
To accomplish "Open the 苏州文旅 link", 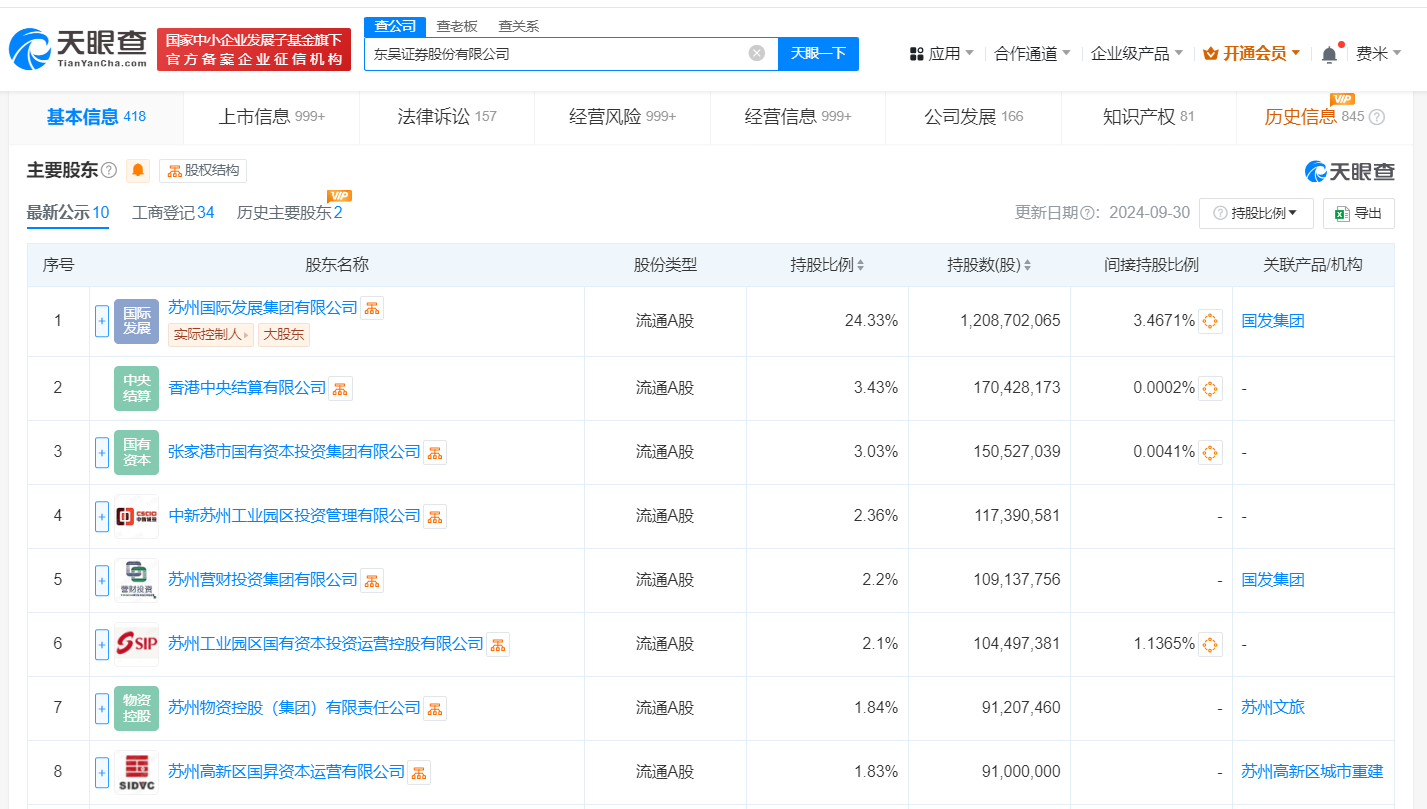I will [x=1271, y=708].
